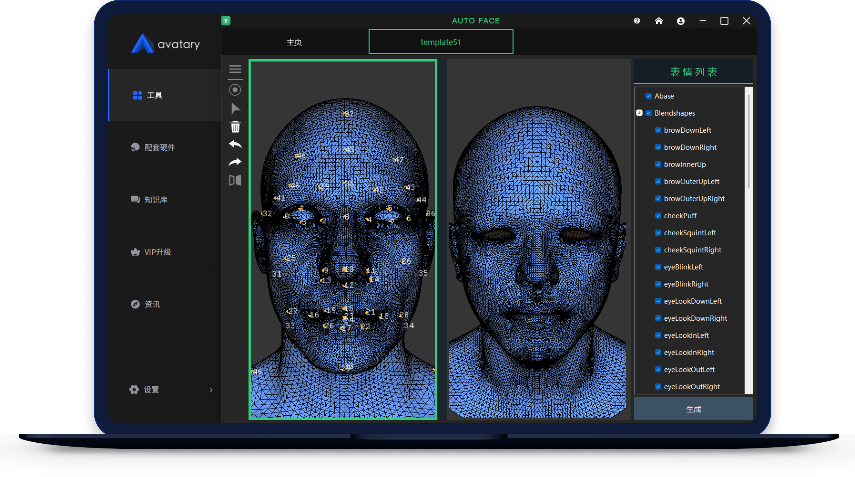Viewport: 855px width, 477px height.
Task: Toggle the cheekSquintLeft checkbox
Action: coord(658,233)
